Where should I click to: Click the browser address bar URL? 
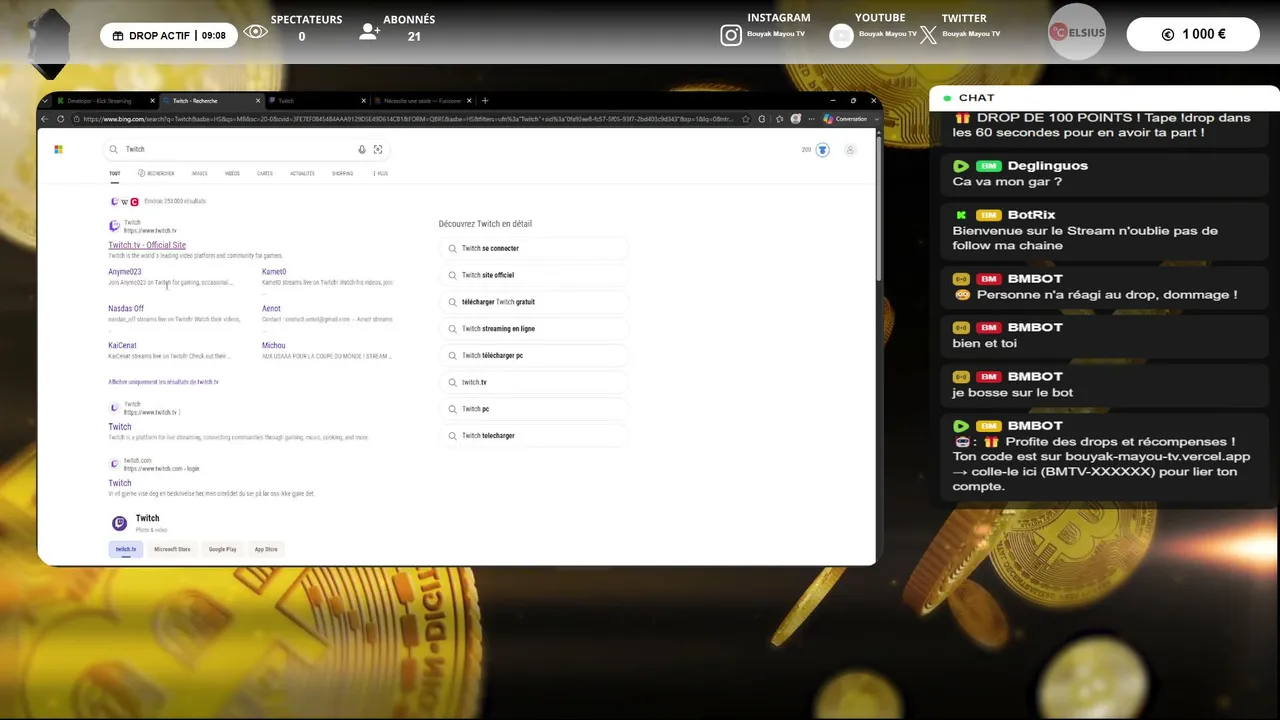tap(408, 119)
